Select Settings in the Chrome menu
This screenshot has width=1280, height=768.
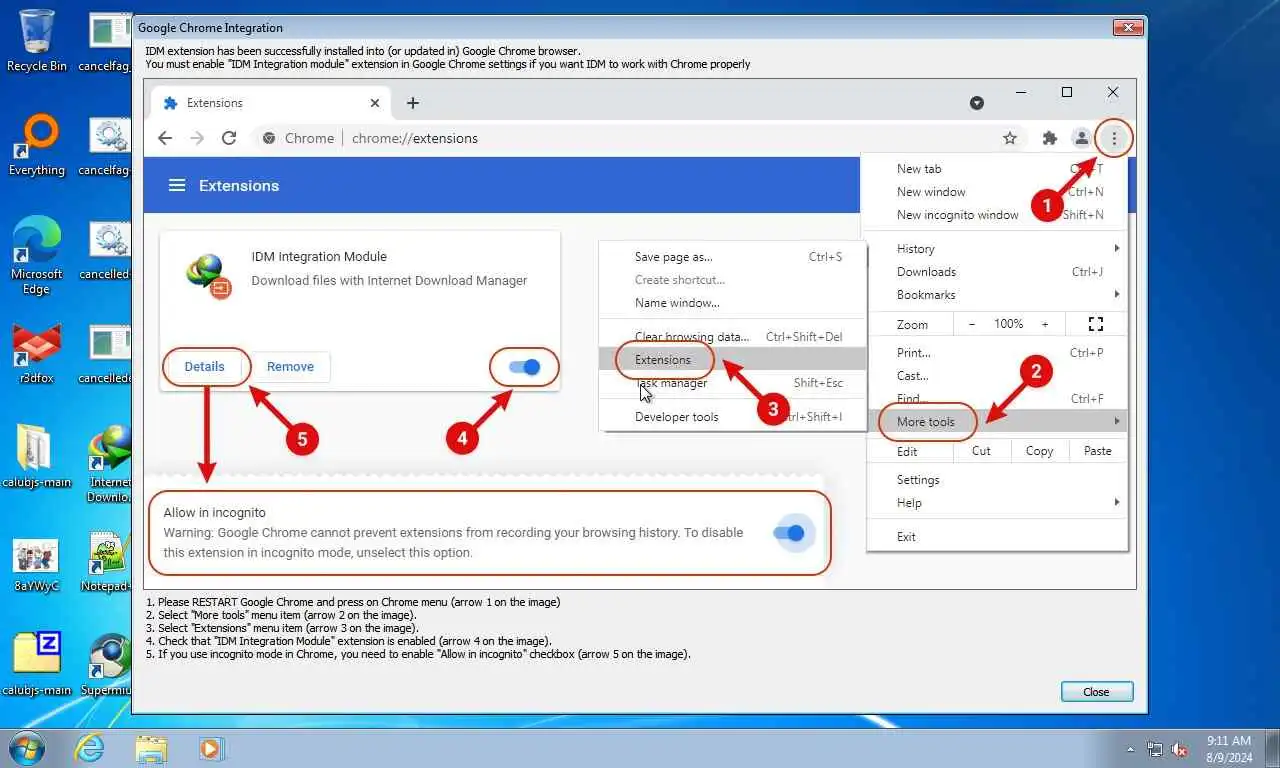coord(918,479)
